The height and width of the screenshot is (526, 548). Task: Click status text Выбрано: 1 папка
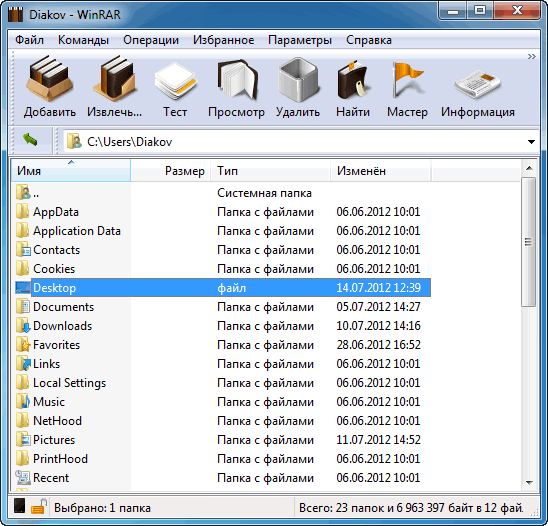pos(102,507)
